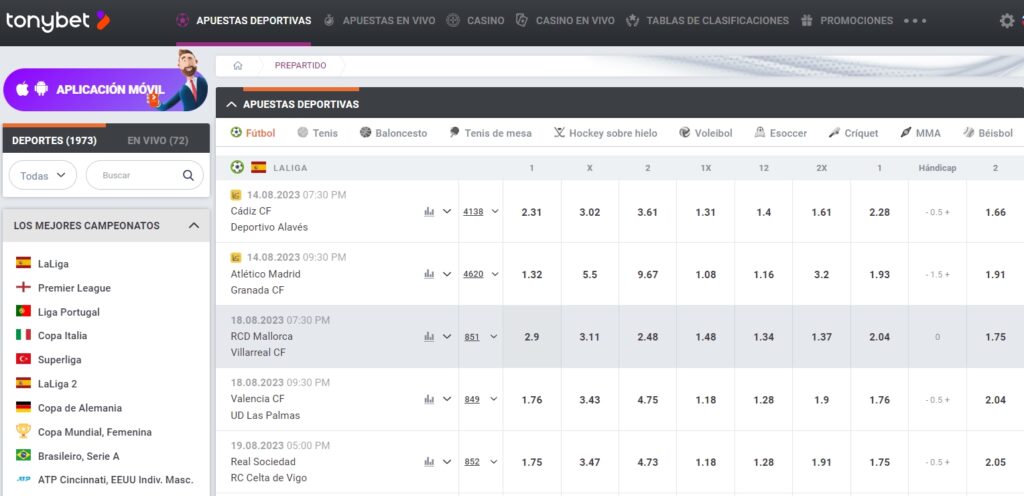Click the ATP icon for ATP Cincinnati

pyautogui.click(x=24, y=479)
